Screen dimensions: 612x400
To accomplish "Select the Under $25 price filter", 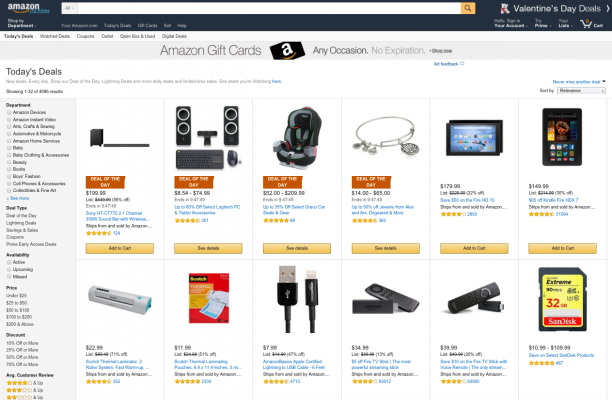I will click(x=16, y=296).
